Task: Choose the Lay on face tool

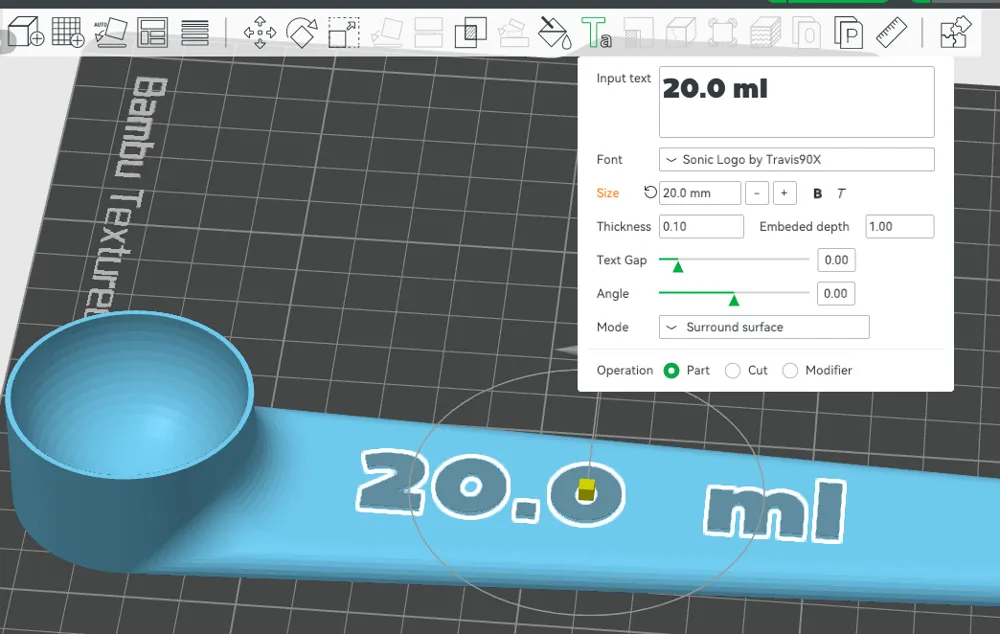Action: point(386,33)
